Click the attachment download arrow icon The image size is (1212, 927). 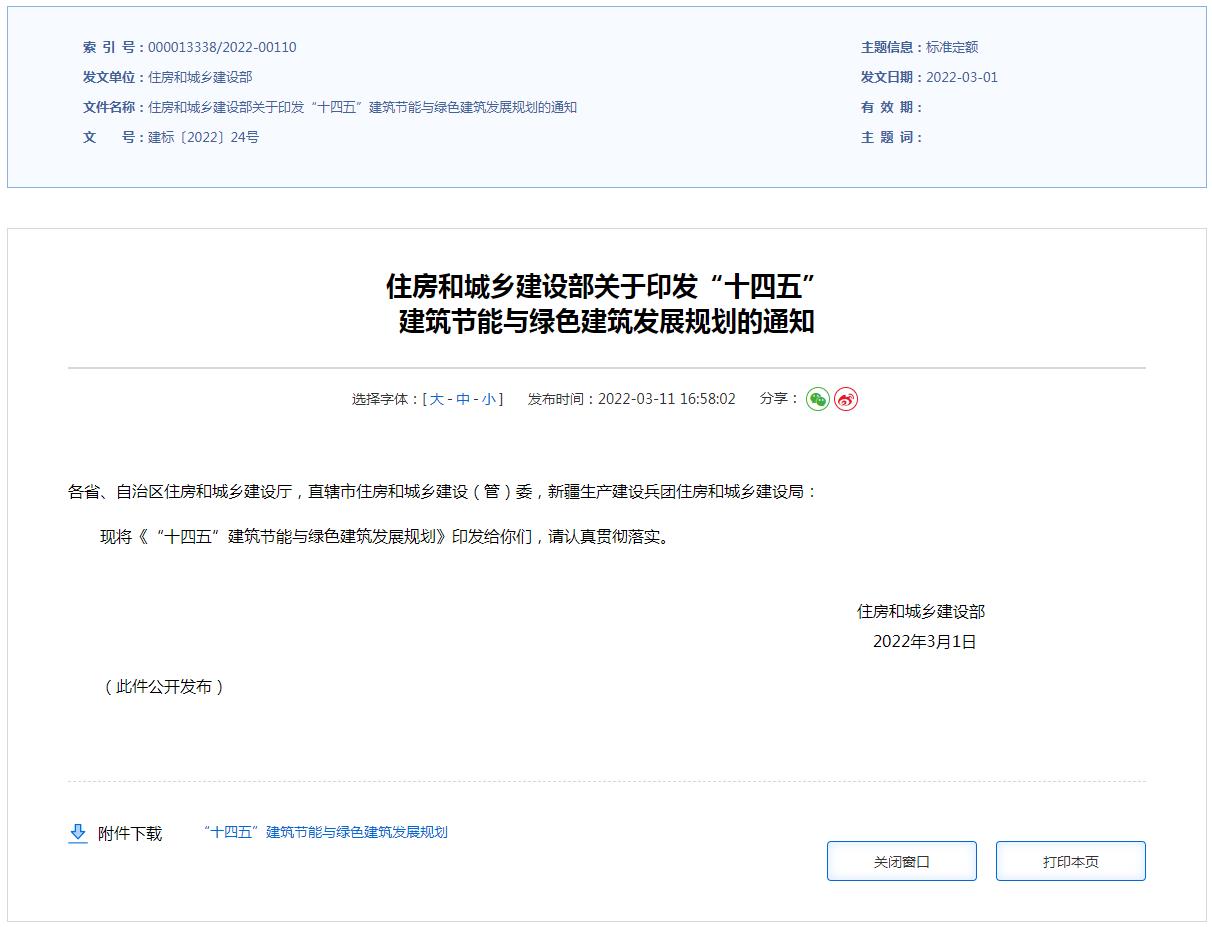tap(78, 833)
